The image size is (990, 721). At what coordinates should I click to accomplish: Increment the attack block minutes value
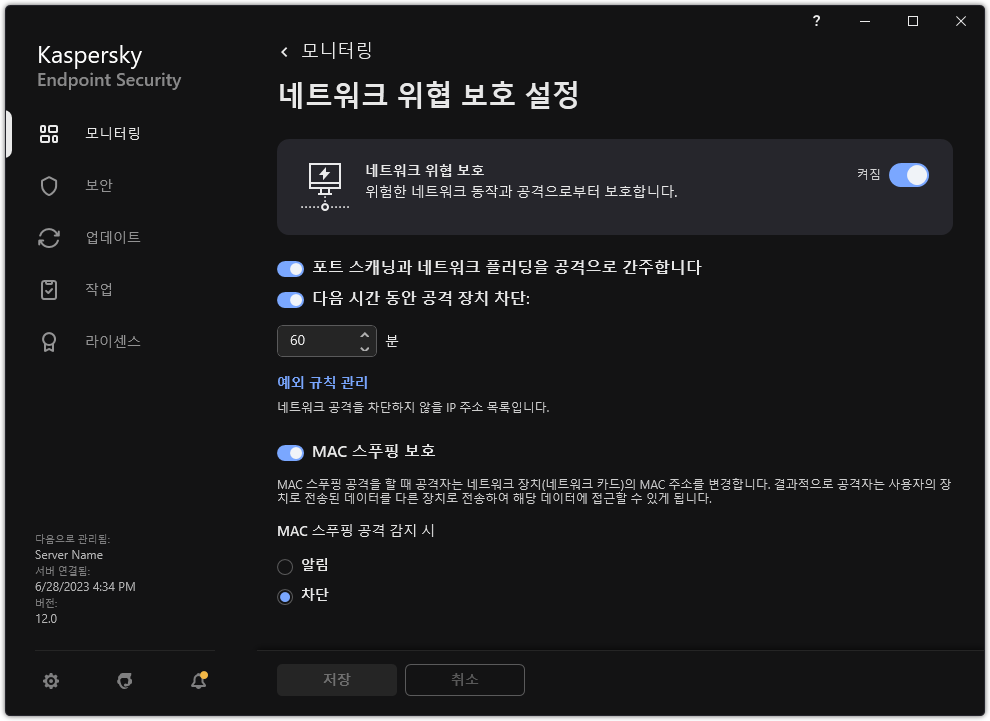tap(366, 334)
